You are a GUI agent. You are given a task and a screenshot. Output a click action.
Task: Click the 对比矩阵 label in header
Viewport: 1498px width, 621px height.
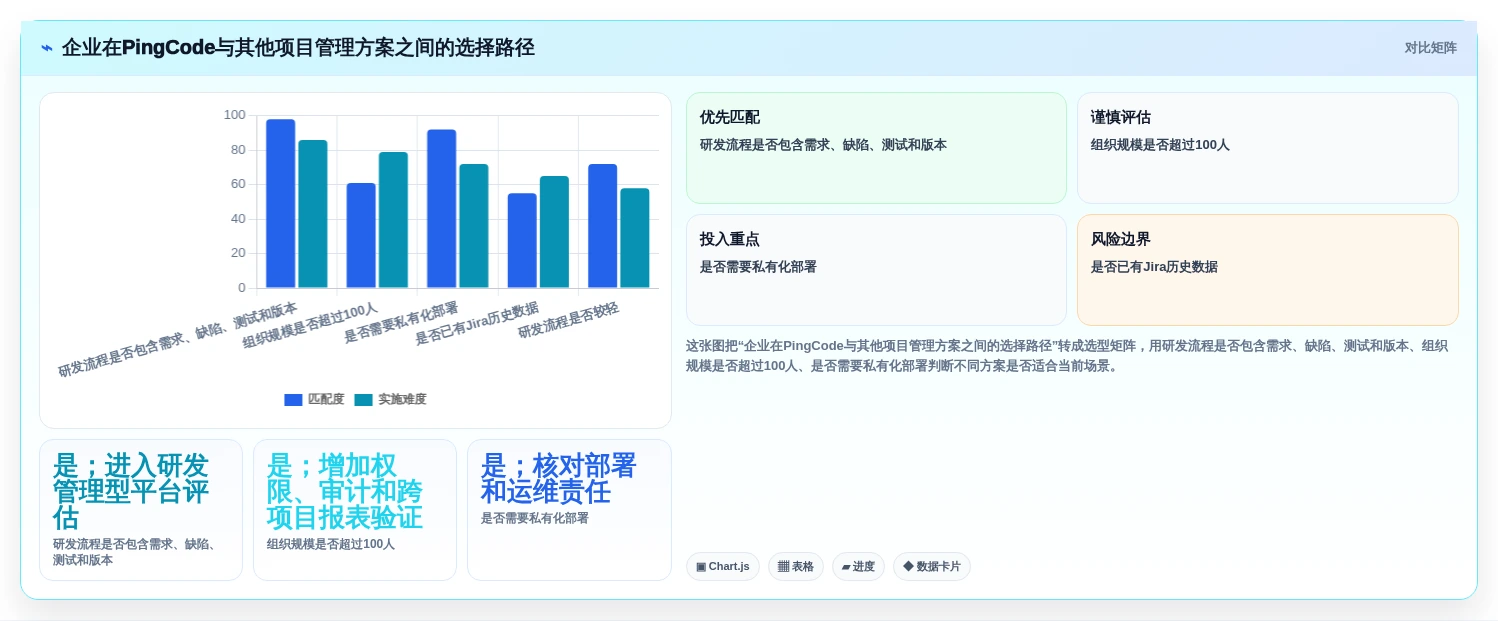pyautogui.click(x=1431, y=48)
